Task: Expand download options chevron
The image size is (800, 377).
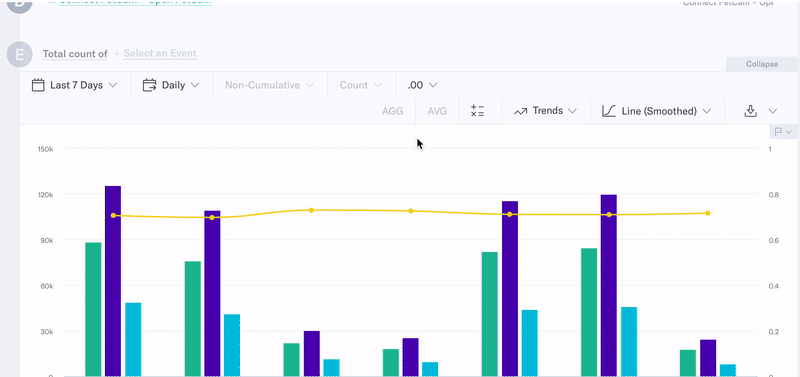Action: (772, 111)
